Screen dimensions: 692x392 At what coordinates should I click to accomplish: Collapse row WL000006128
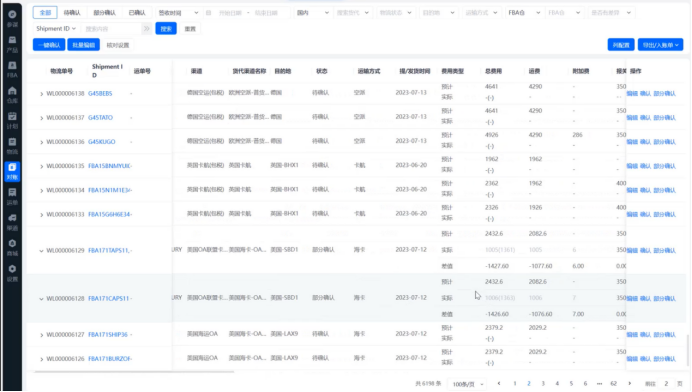click(x=41, y=299)
